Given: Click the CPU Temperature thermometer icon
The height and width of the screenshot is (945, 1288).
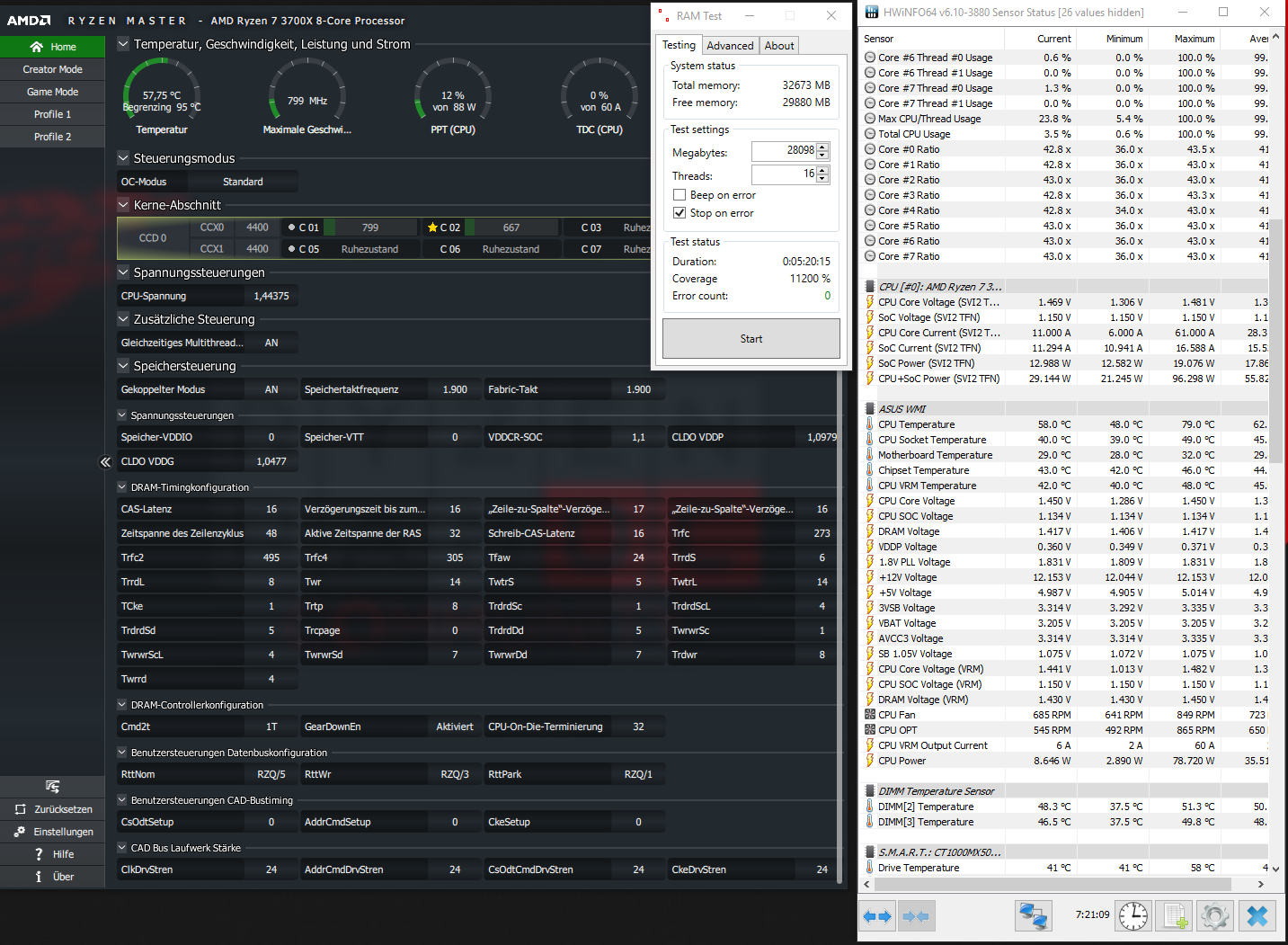Looking at the screenshot, I should 870,424.
